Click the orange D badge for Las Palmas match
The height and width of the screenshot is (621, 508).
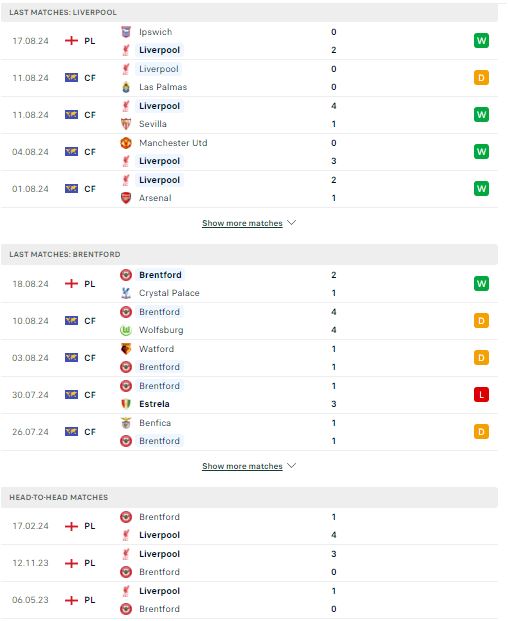point(481,78)
